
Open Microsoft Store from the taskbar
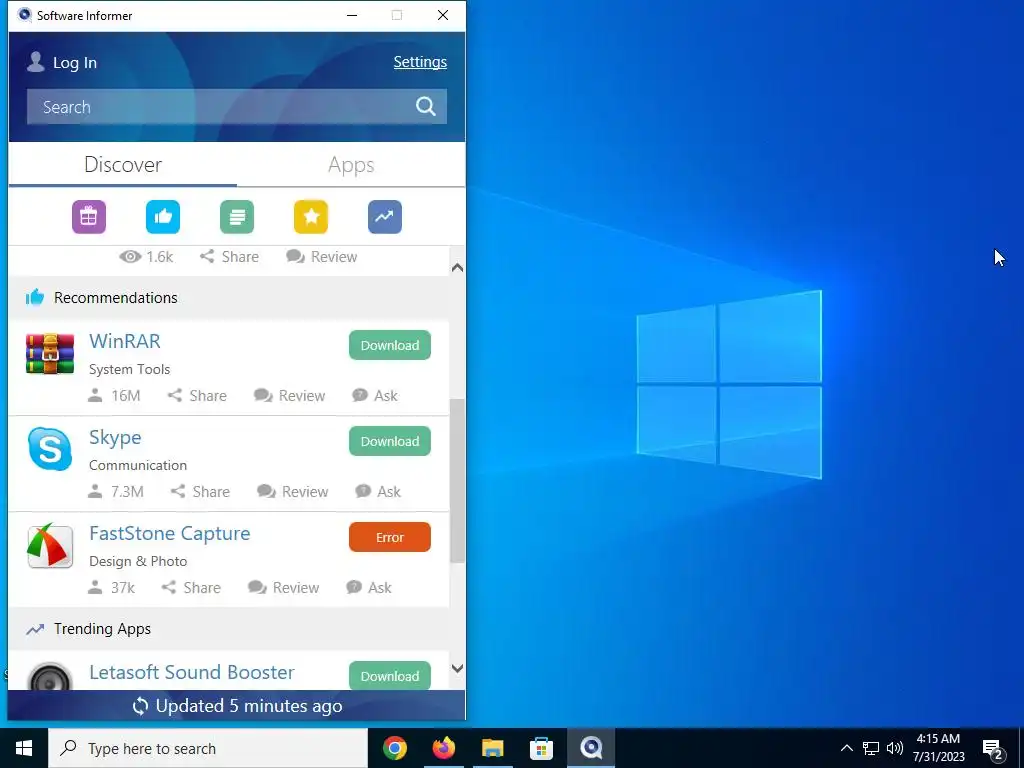[x=541, y=748]
